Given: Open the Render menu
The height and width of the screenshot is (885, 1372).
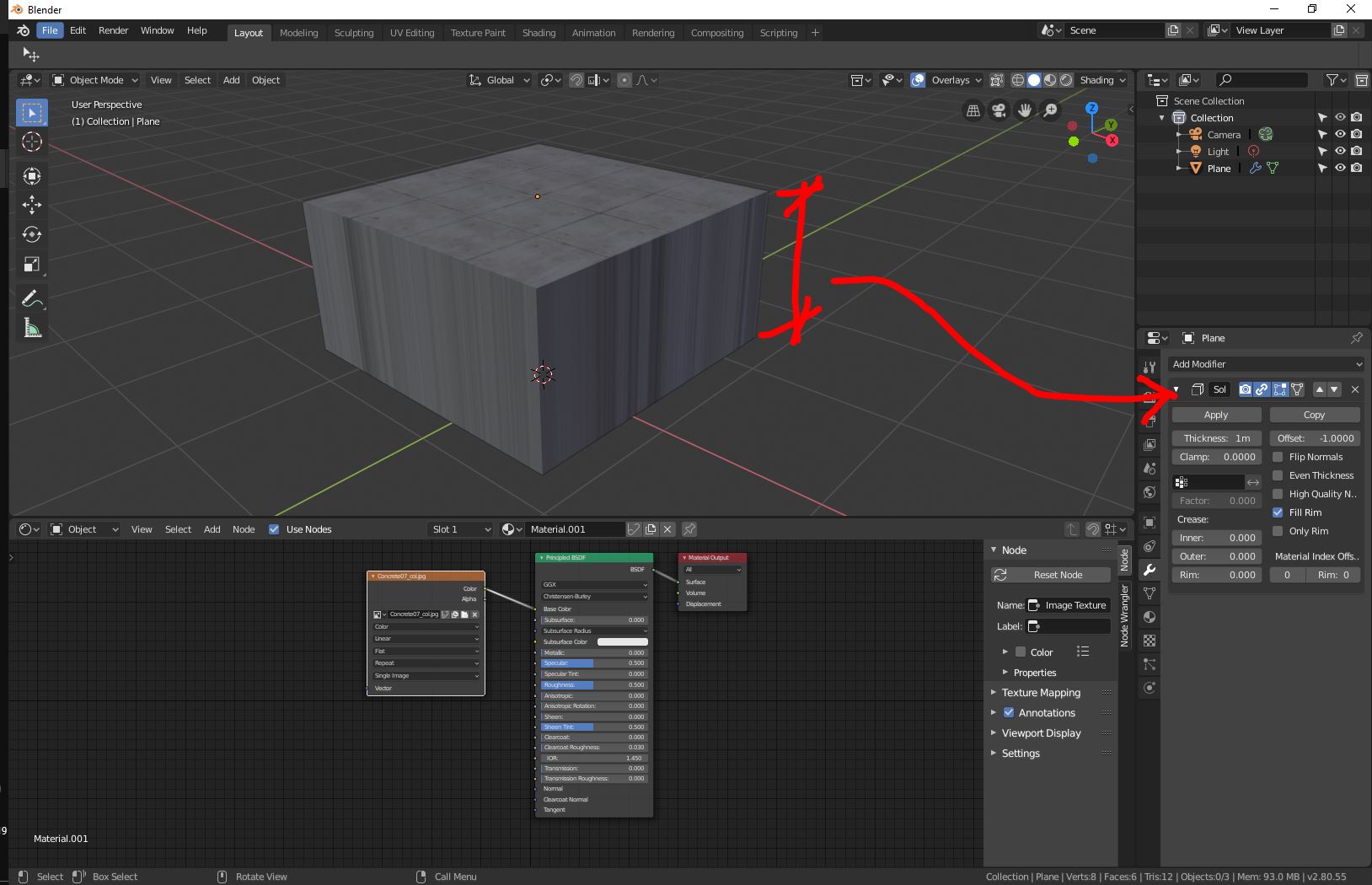Looking at the screenshot, I should pyautogui.click(x=113, y=30).
